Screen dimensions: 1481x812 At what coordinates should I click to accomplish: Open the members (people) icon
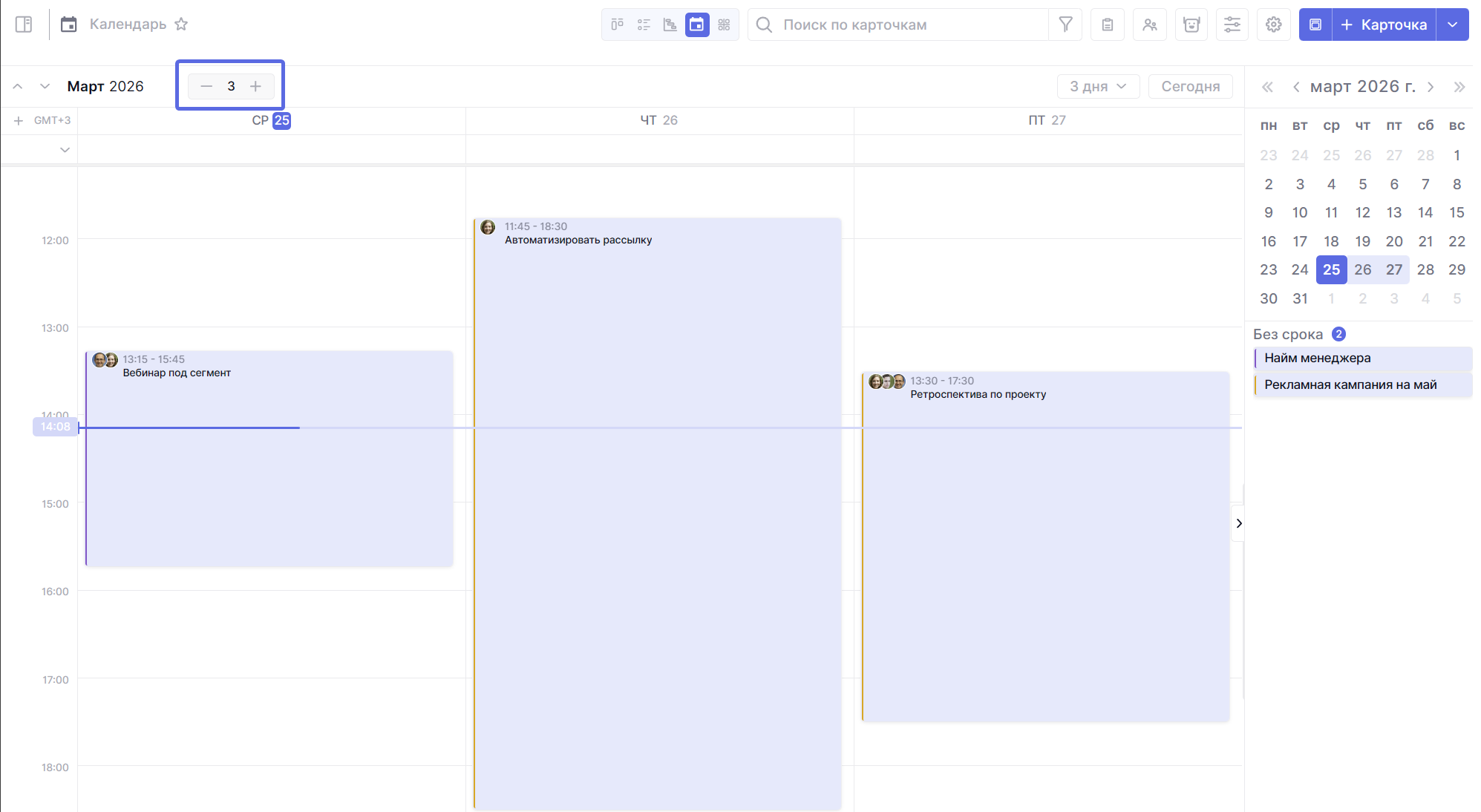[x=1149, y=24]
